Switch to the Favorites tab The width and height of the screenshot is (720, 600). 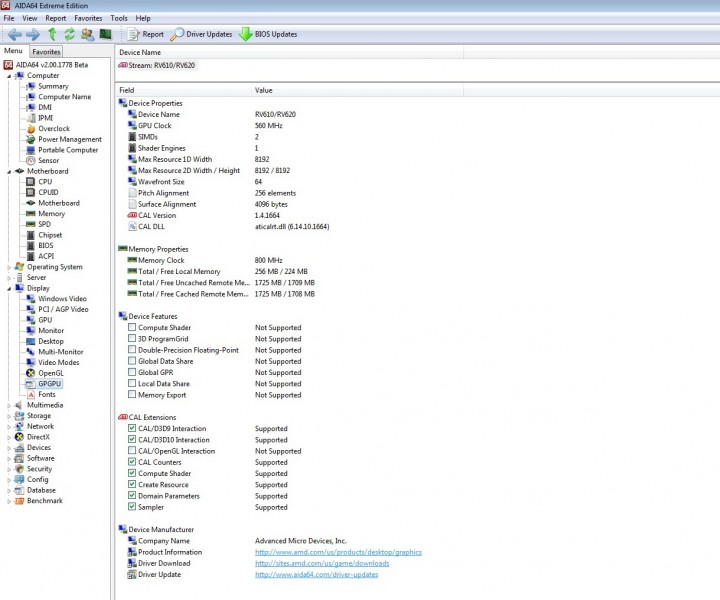point(46,51)
